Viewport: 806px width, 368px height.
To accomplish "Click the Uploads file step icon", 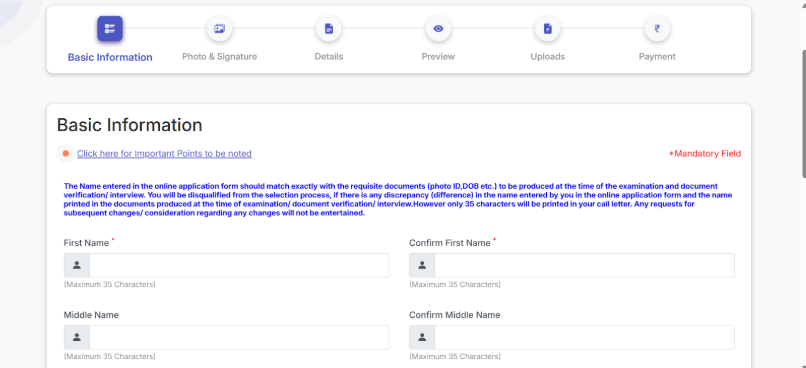I will pyautogui.click(x=548, y=29).
